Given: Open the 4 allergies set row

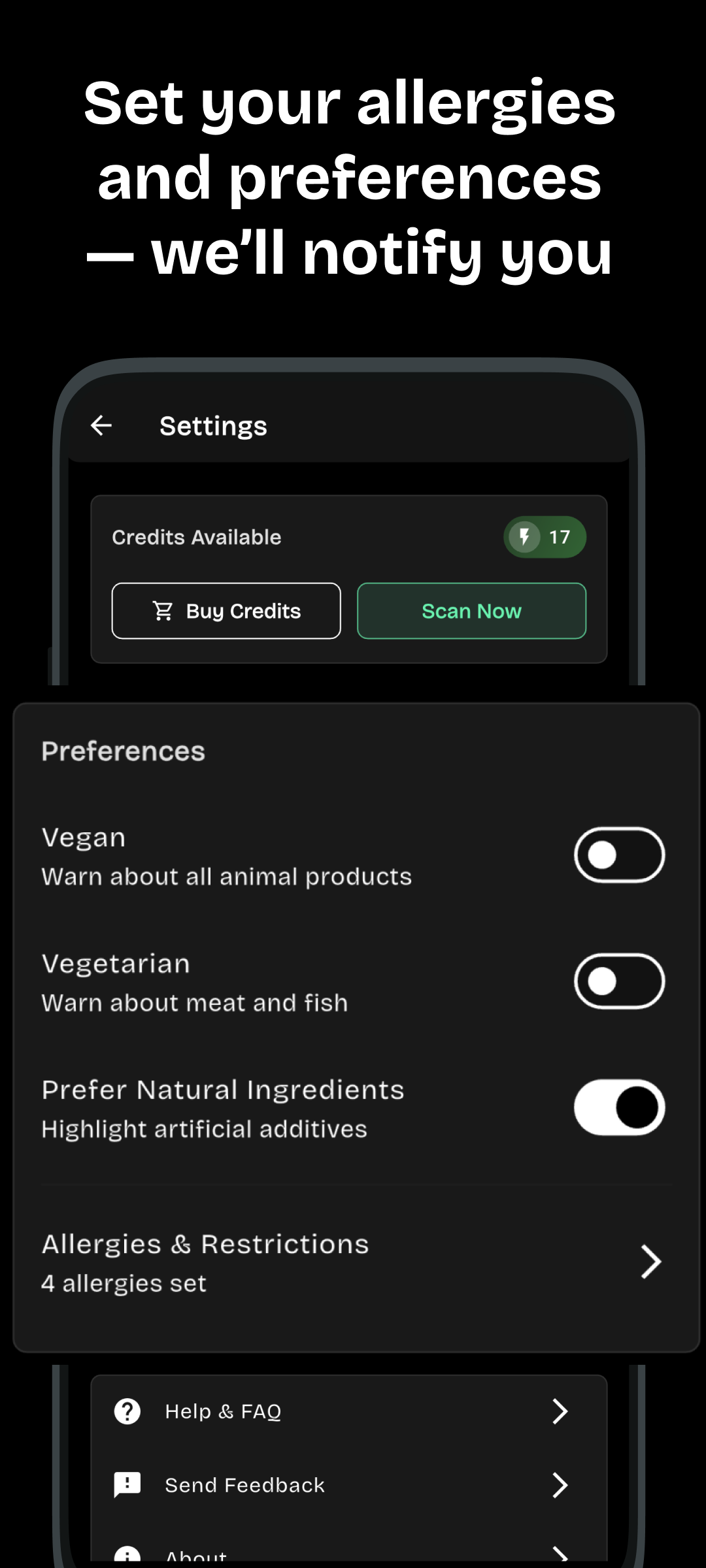Looking at the screenshot, I should click(x=124, y=1284).
